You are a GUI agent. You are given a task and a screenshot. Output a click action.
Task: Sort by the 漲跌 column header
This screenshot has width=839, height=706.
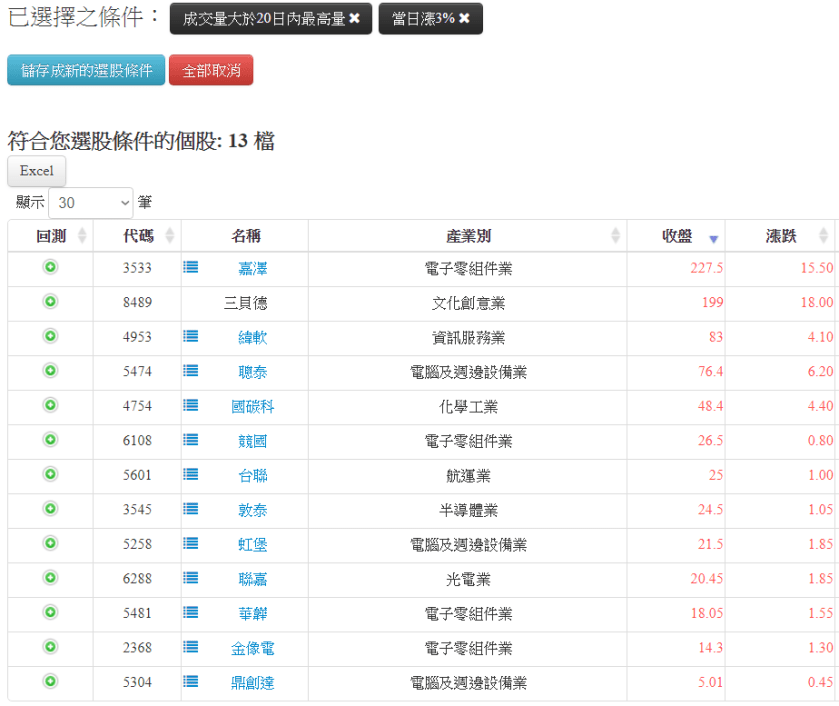781,236
